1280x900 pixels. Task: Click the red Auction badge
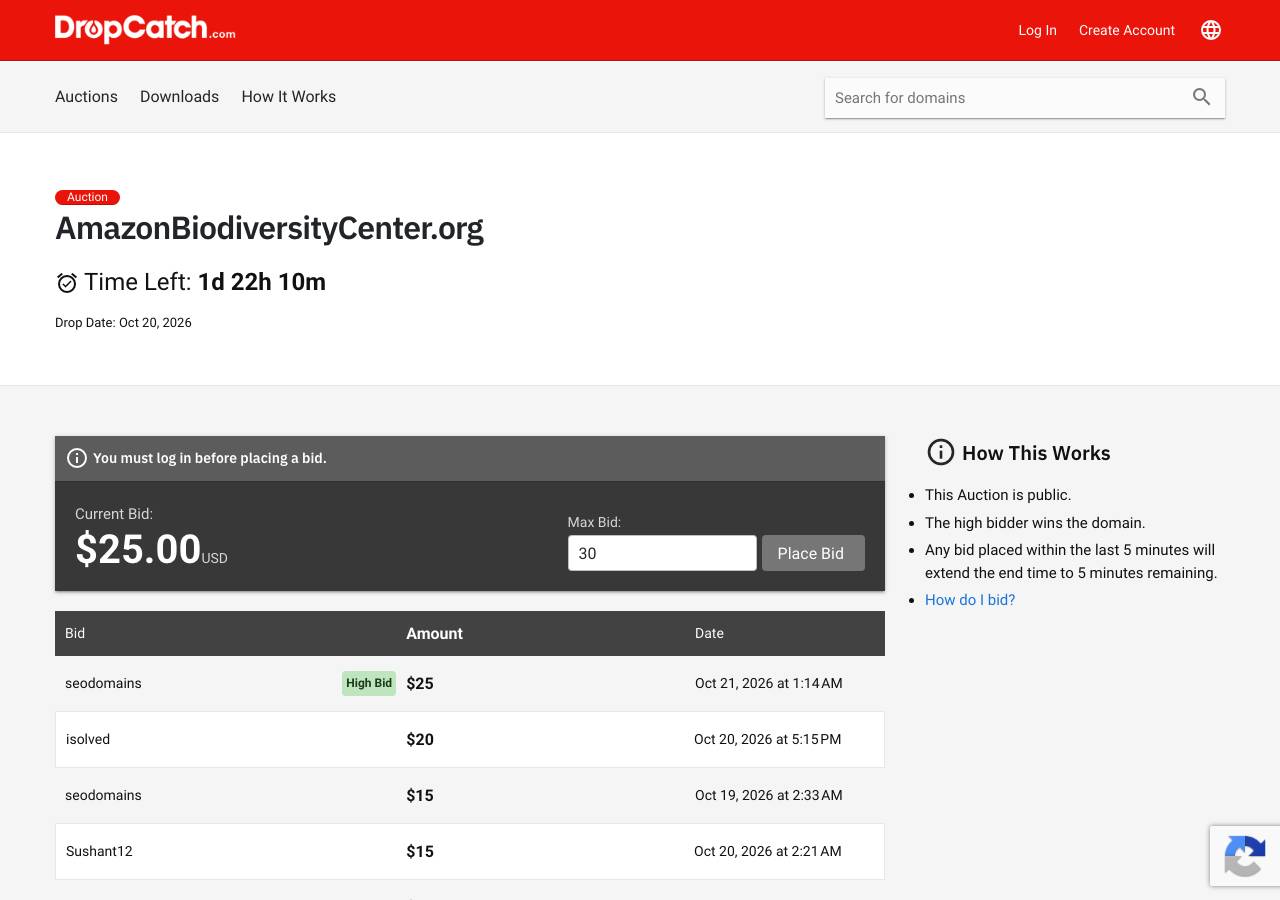87,197
